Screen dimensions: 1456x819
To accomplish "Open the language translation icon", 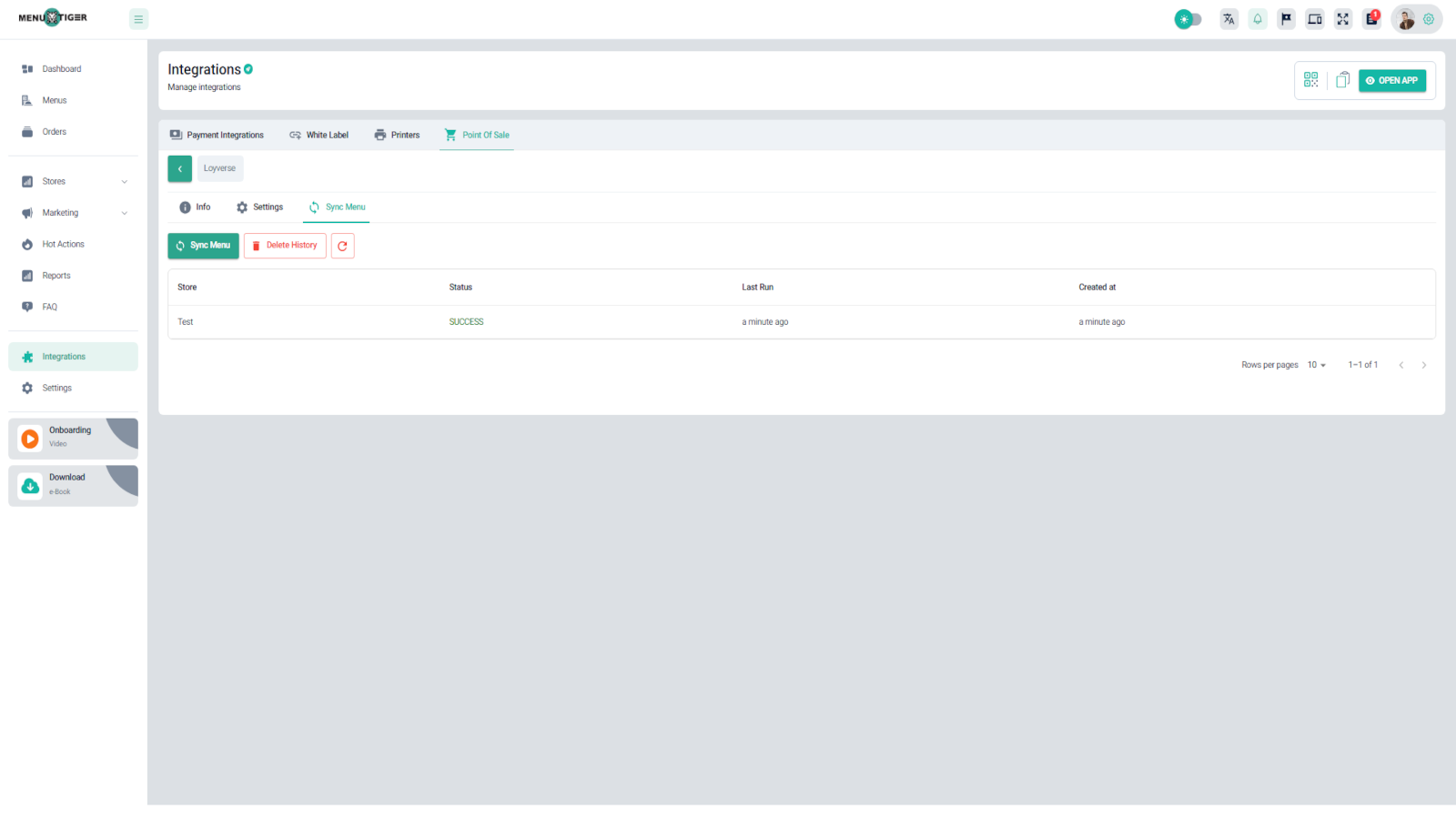I will click(1228, 19).
